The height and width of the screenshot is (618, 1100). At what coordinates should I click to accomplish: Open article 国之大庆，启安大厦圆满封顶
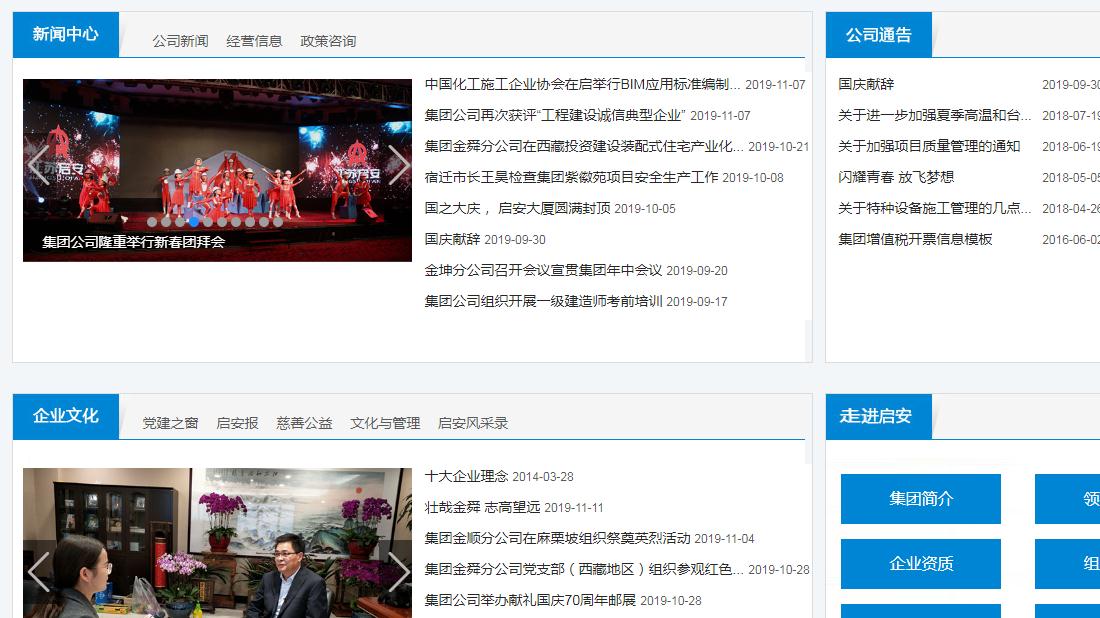[517, 208]
